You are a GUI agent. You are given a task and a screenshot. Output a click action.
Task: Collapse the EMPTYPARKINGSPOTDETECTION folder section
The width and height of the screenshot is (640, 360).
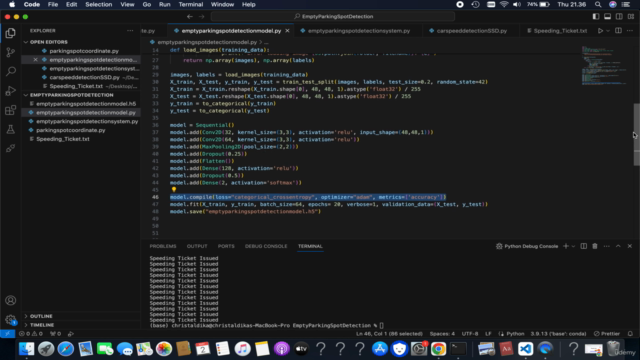click(x=71, y=95)
